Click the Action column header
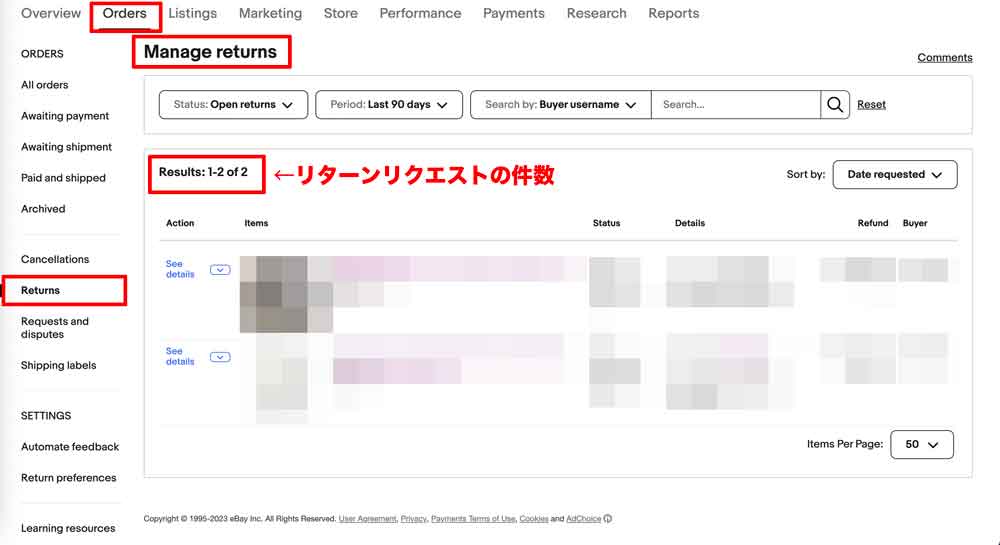 pyautogui.click(x=180, y=223)
